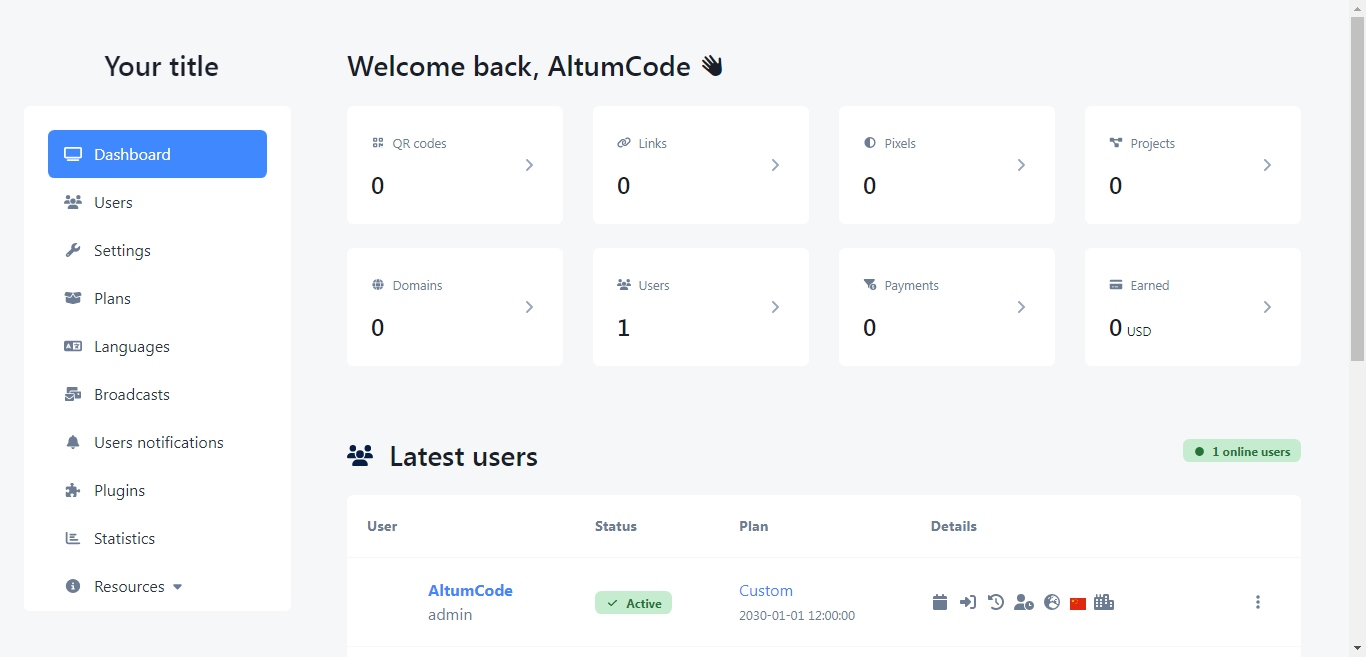Viewport: 1366px width, 657px height.
Task: Click the puzzle piece Plugins icon
Action: pyautogui.click(x=73, y=490)
